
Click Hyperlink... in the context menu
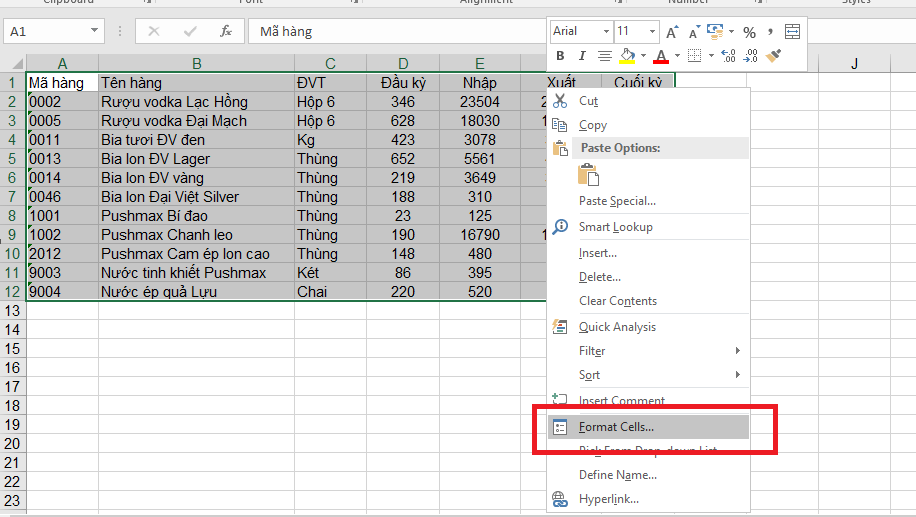pos(608,499)
